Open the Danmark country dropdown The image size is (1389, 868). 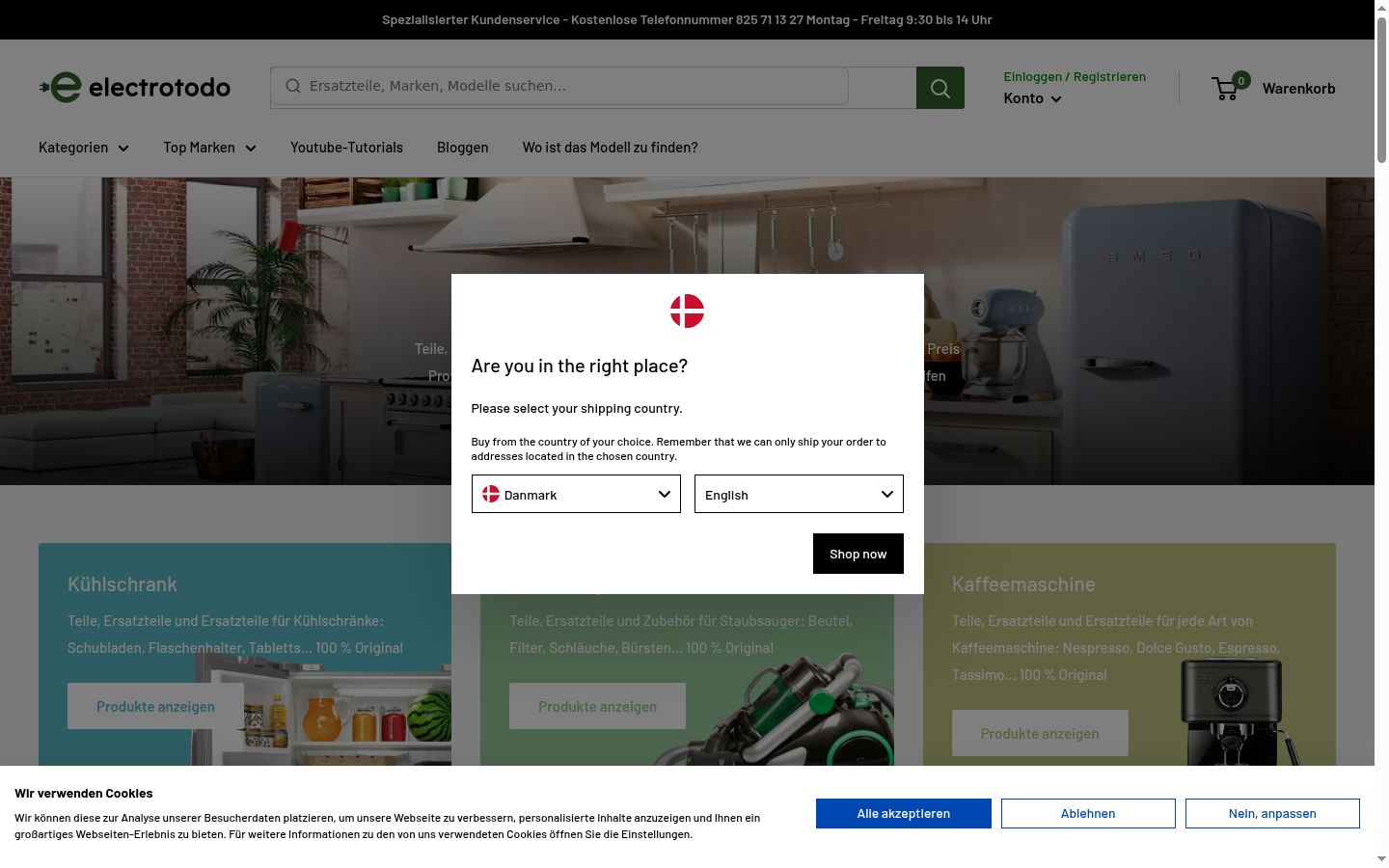coord(576,494)
